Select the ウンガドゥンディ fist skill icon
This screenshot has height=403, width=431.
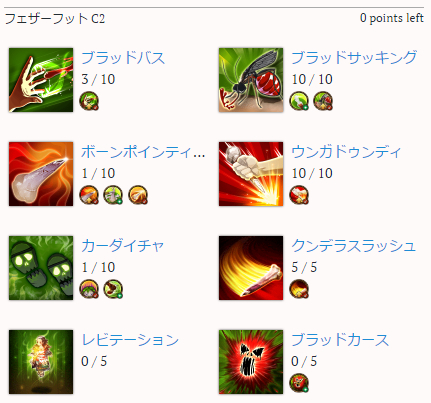(251, 174)
